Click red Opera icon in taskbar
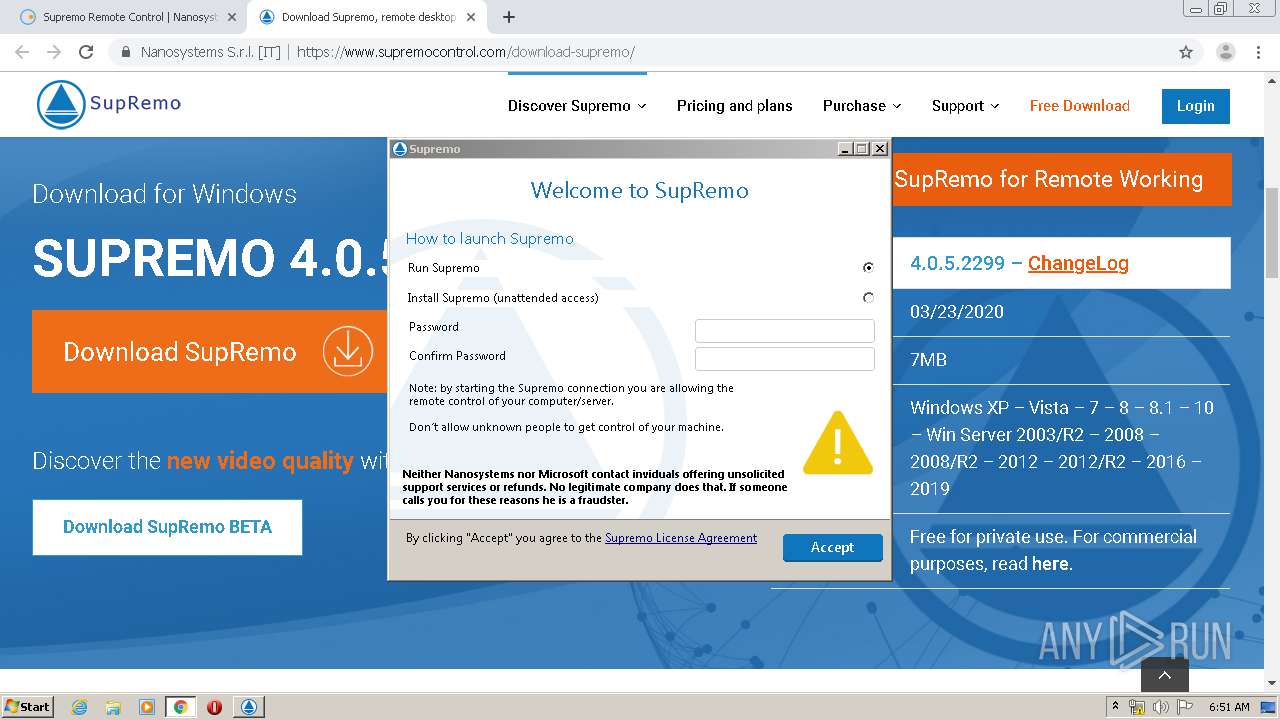The height and width of the screenshot is (720, 1280). [x=214, y=707]
